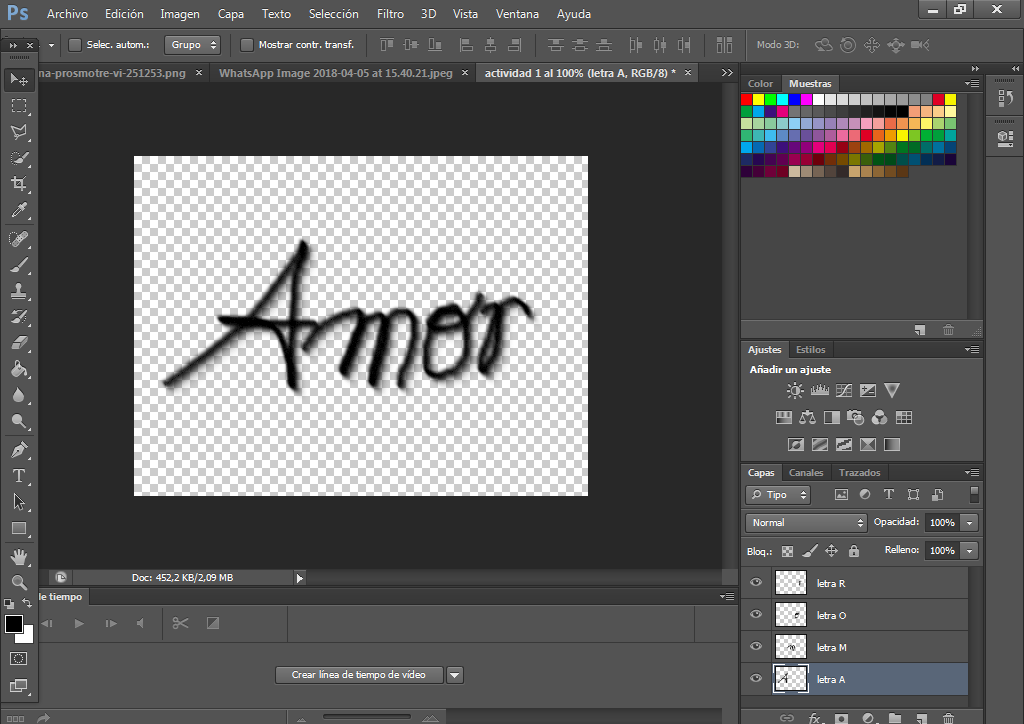Select the Brush tool
Viewport: 1024px width, 724px height.
click(x=19, y=265)
